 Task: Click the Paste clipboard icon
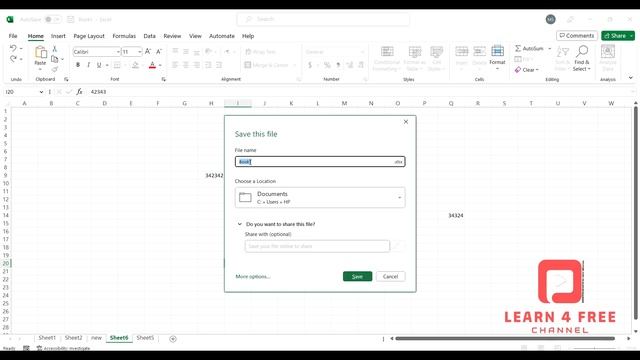[40, 52]
